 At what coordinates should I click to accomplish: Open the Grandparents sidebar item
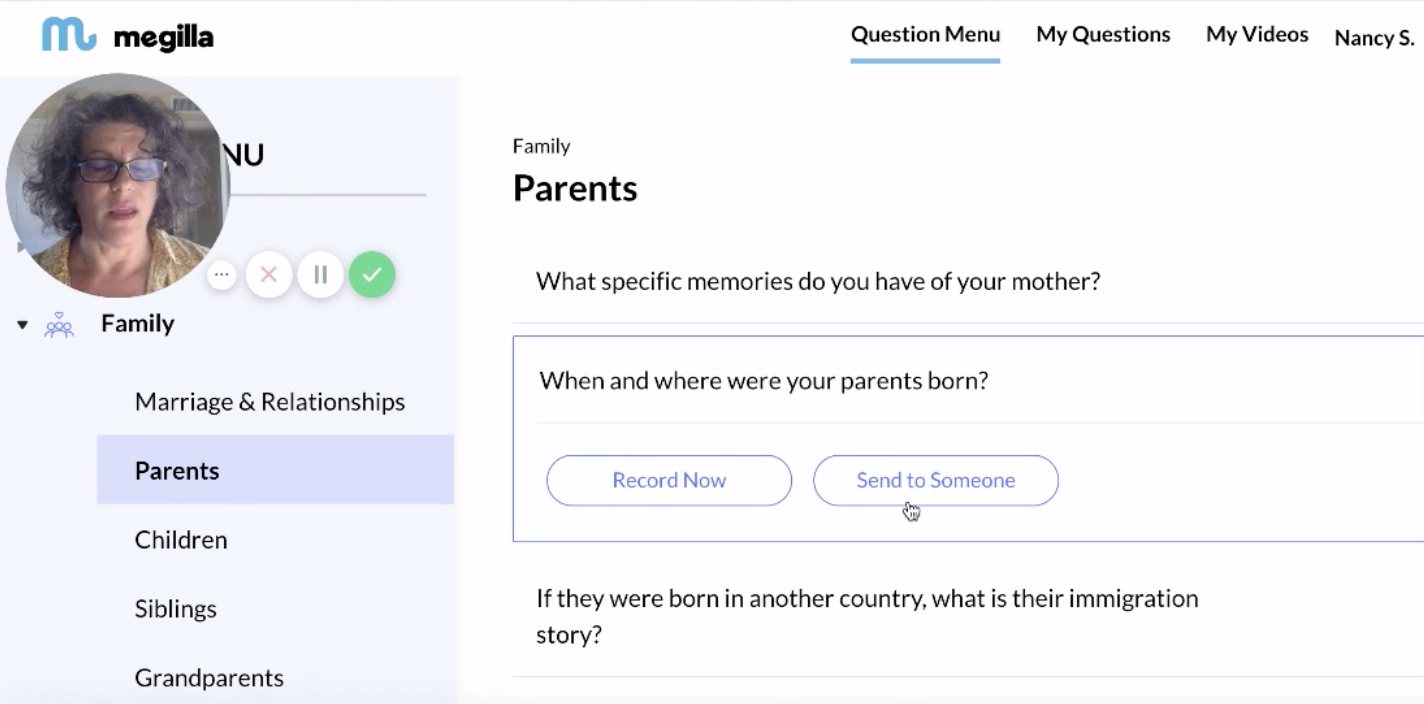click(x=209, y=678)
